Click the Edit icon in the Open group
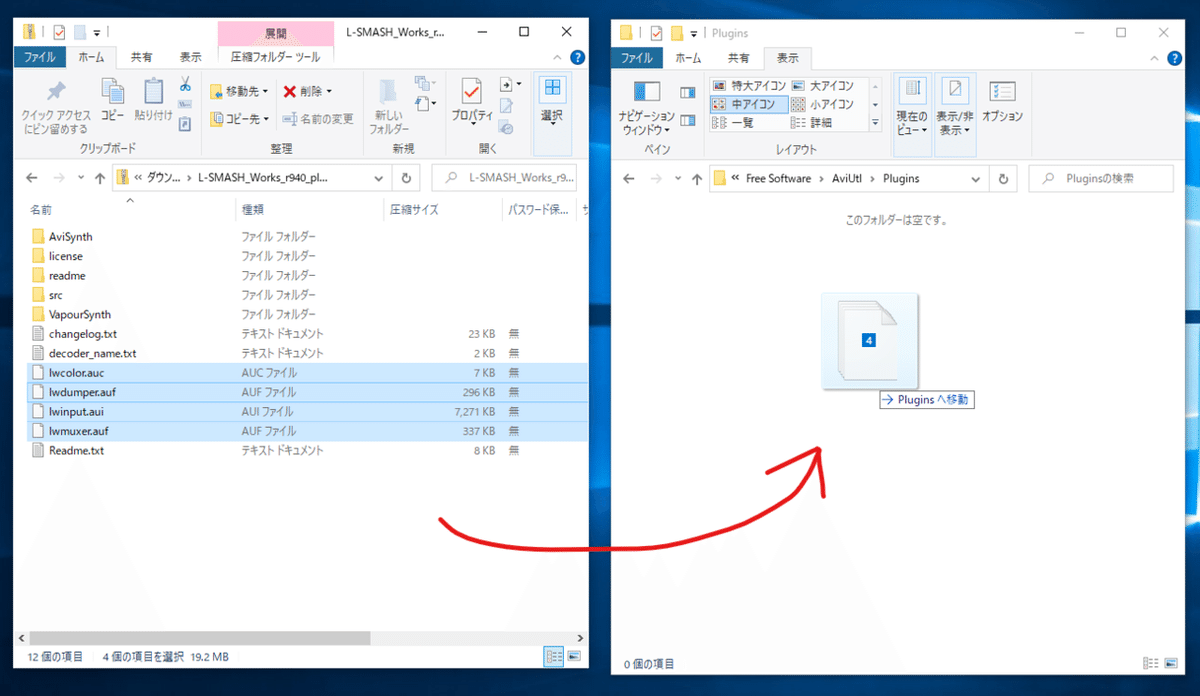1200x696 pixels. tap(507, 106)
